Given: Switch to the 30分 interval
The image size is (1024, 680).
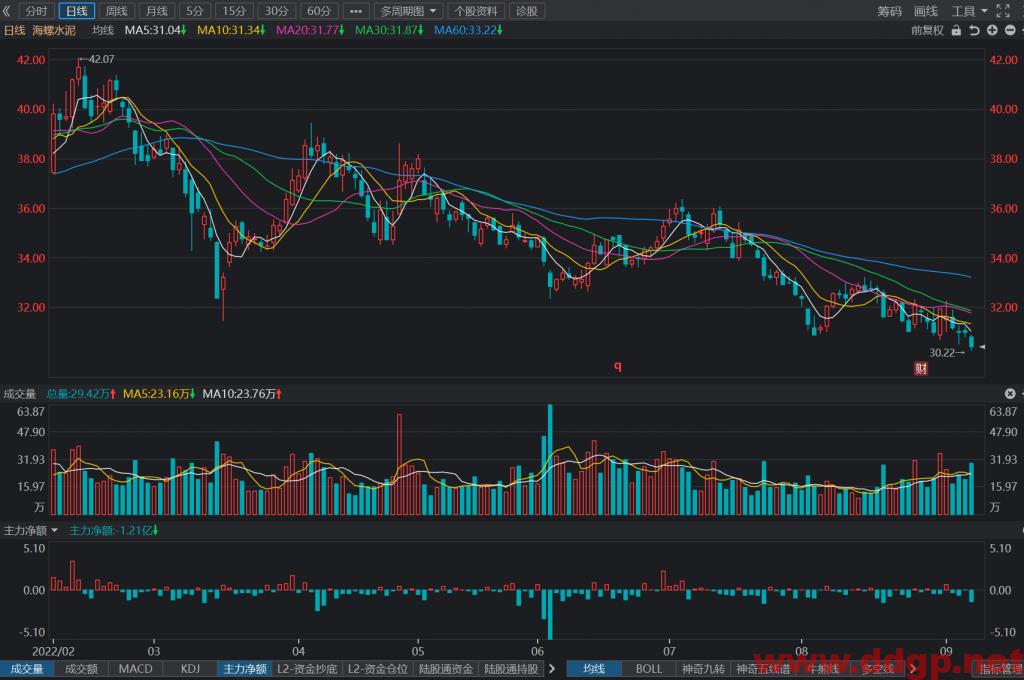Looking at the screenshot, I should click(277, 10).
